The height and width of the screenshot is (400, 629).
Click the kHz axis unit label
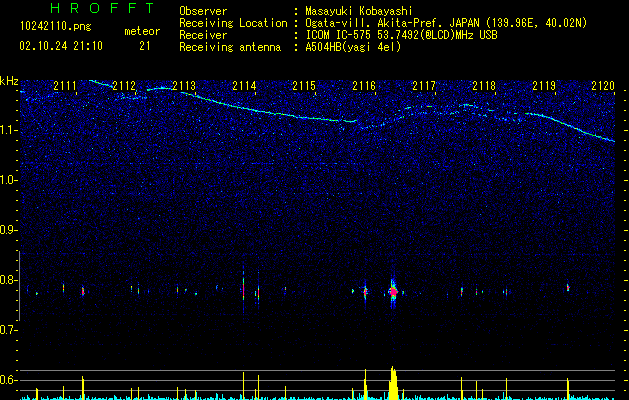pyautogui.click(x=9, y=81)
